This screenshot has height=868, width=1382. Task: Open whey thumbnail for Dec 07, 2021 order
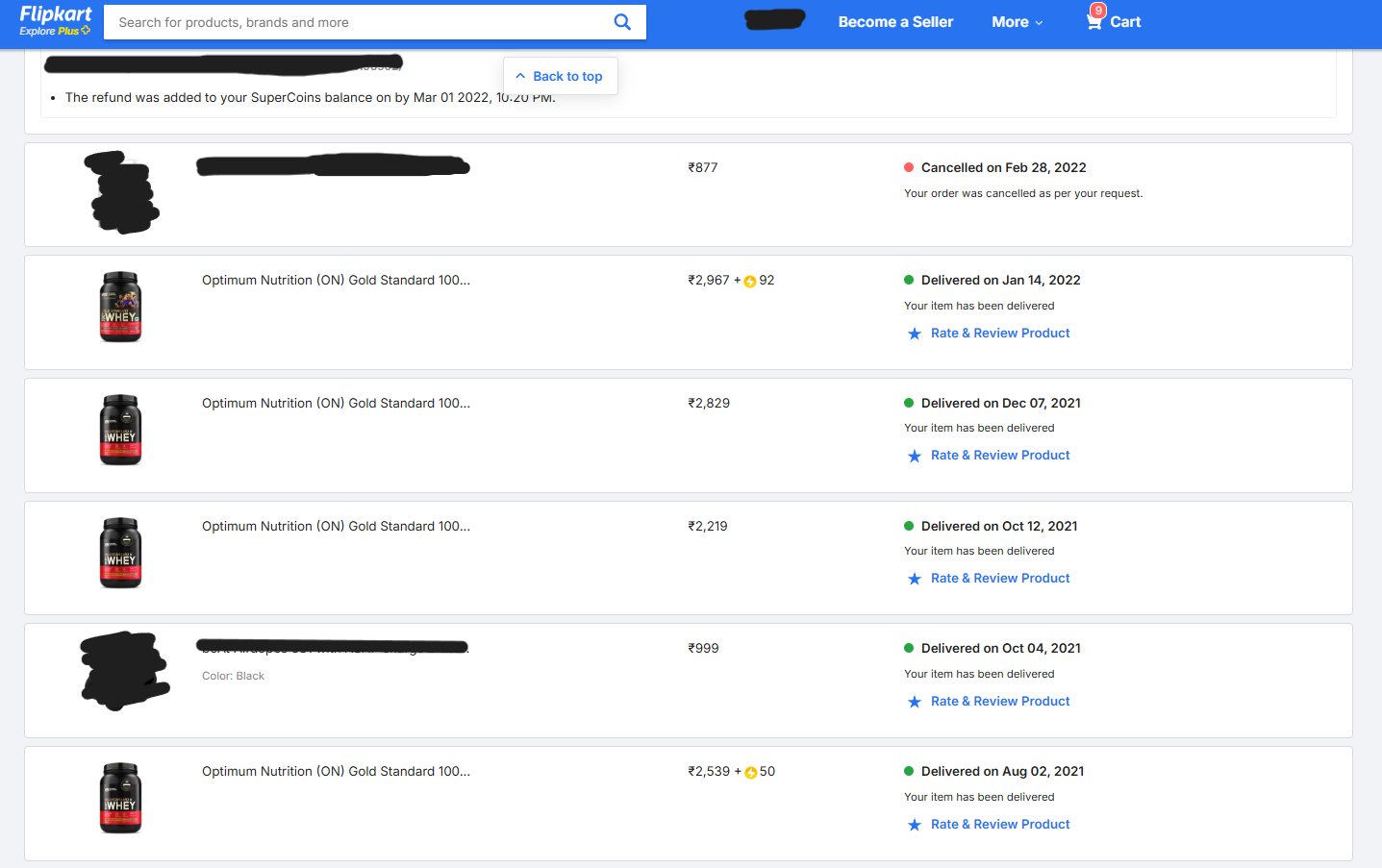tap(120, 430)
